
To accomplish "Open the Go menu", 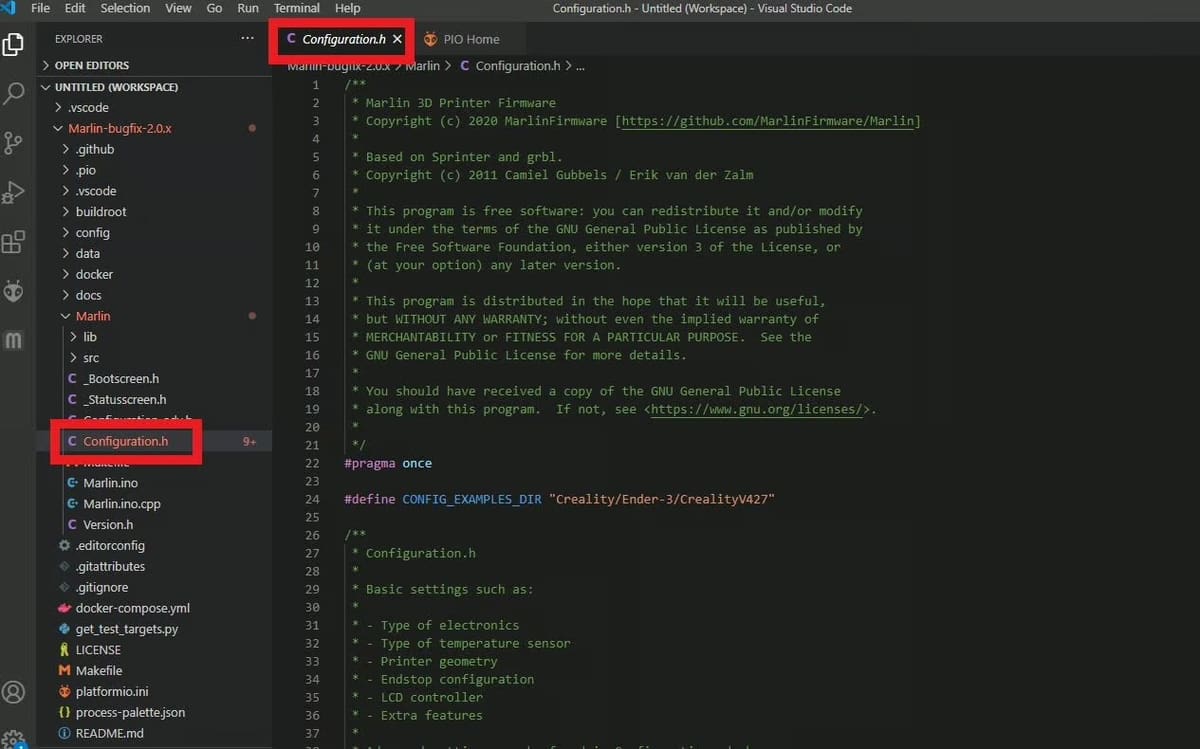I will (214, 8).
